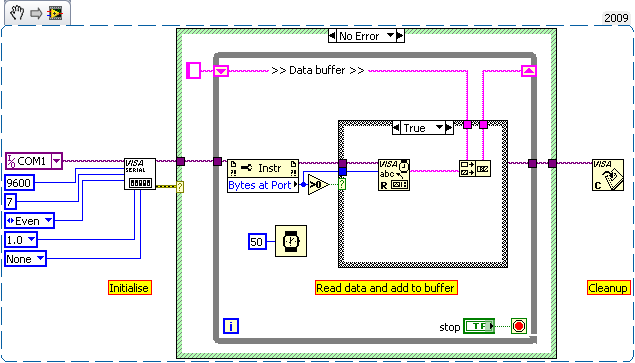
Task: Click the 2009 version label
Action: point(616,18)
